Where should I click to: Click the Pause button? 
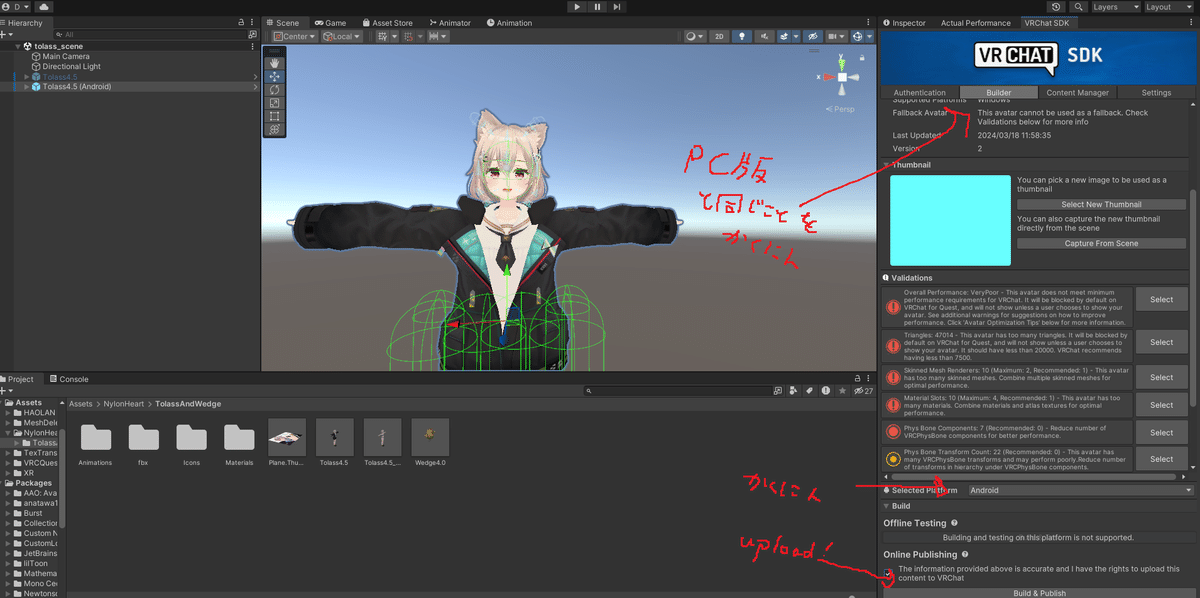tap(598, 7)
